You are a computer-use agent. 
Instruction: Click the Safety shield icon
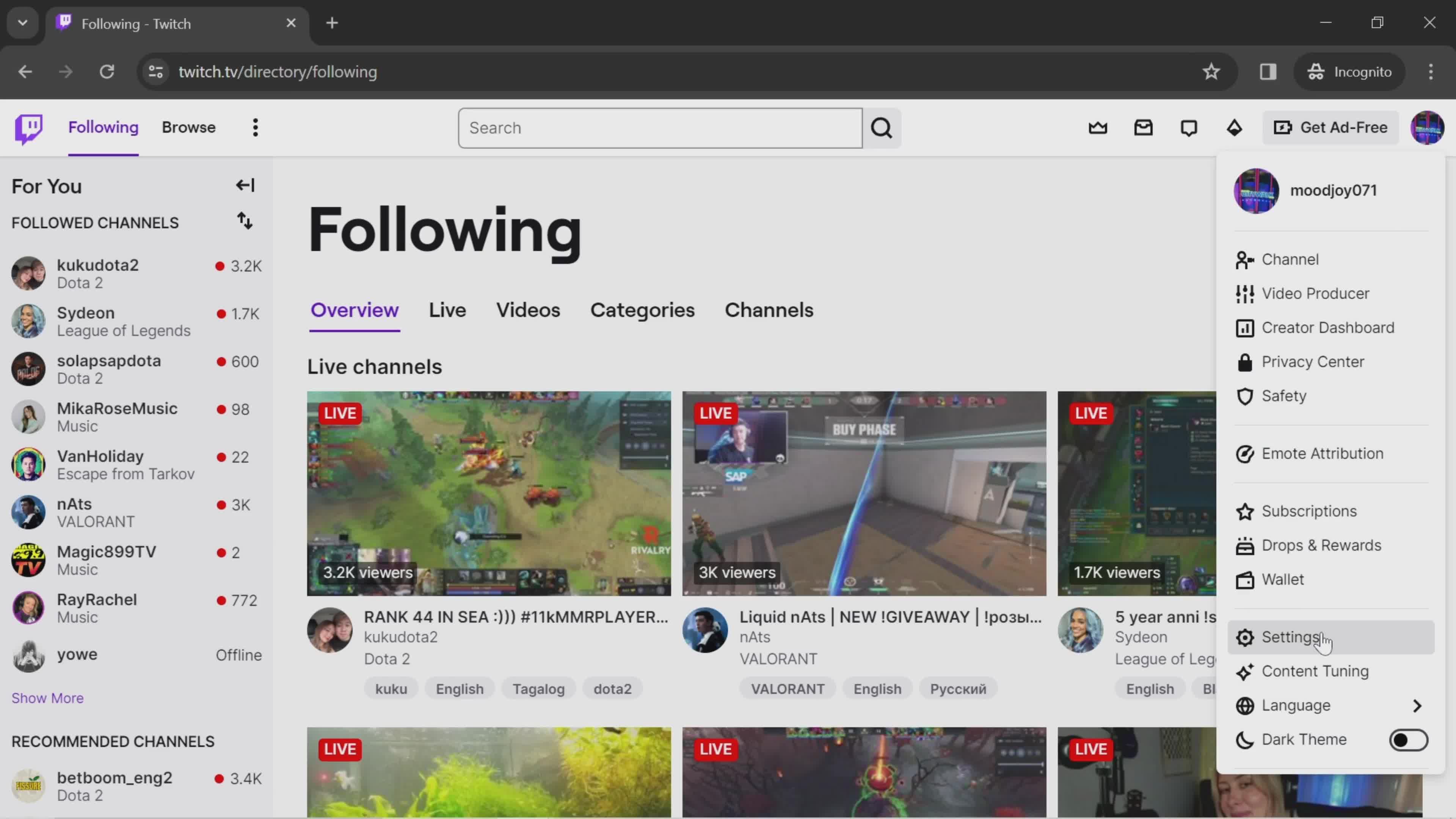pos(1244,395)
